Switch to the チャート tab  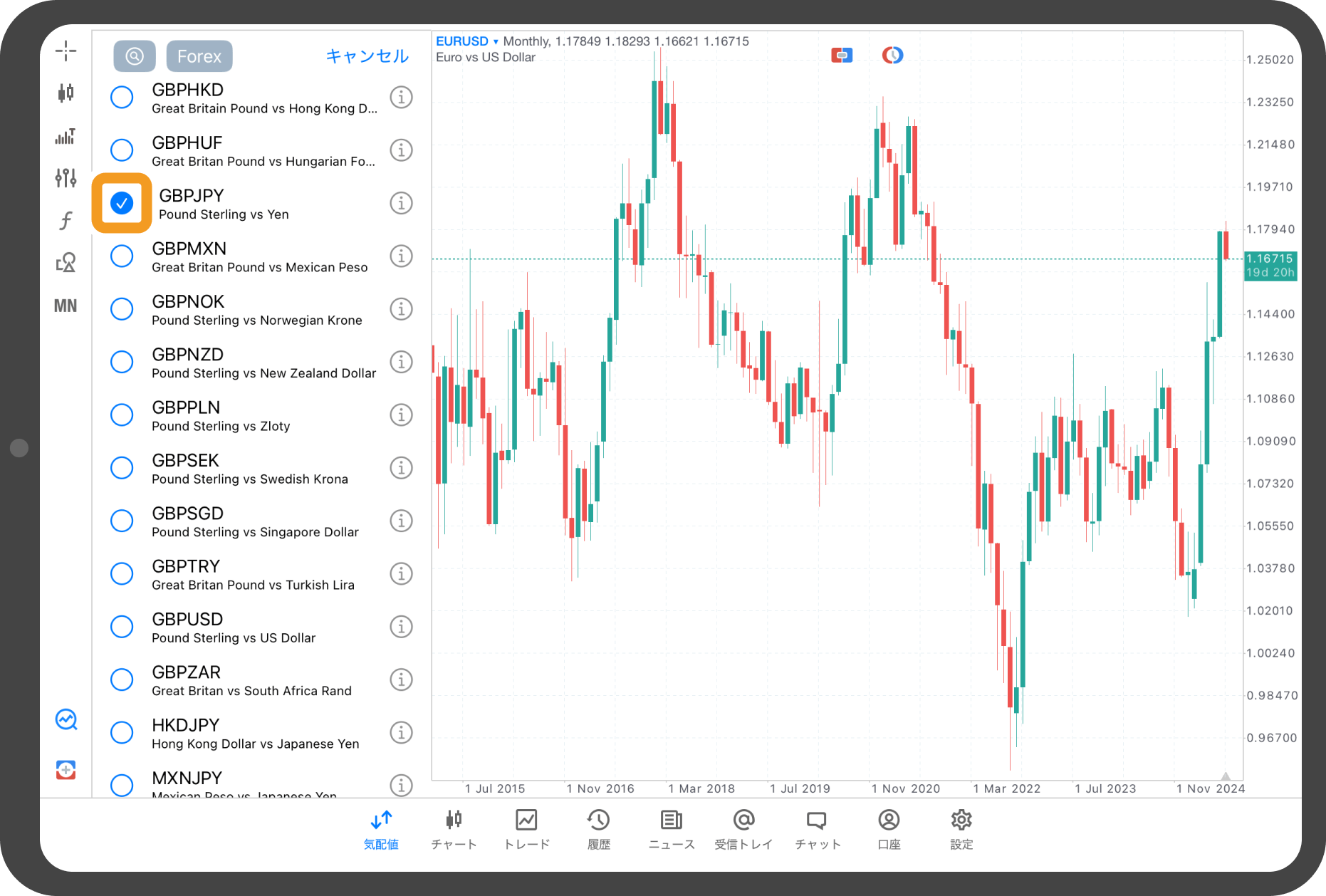pos(454,829)
